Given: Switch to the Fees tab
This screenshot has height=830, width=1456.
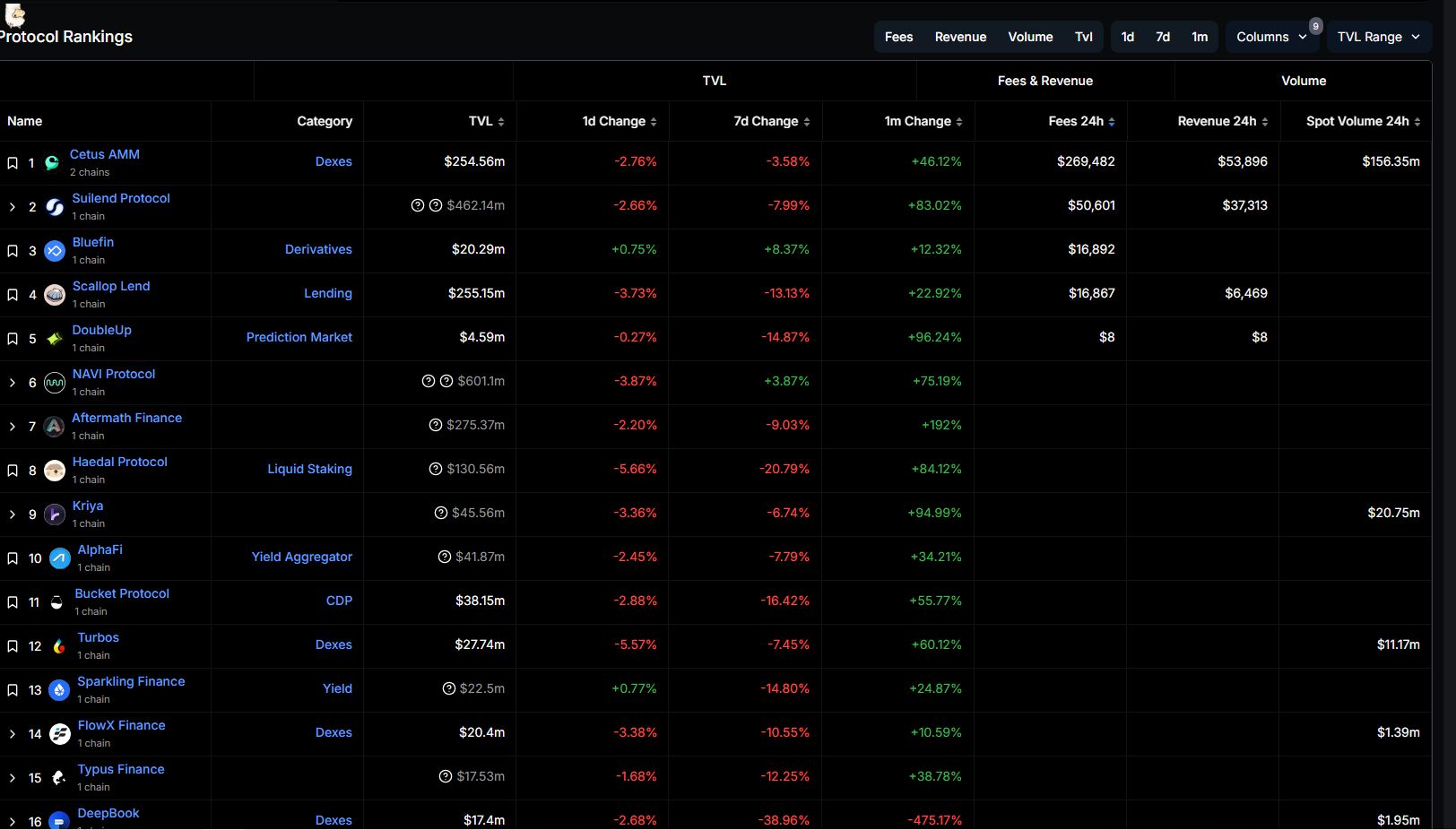Looking at the screenshot, I should click(898, 37).
